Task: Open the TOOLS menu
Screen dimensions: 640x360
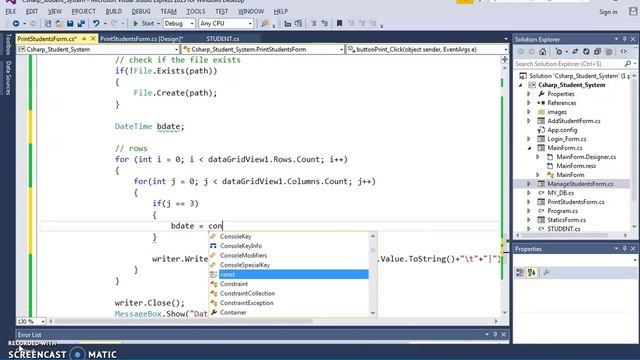Action: pos(196,11)
